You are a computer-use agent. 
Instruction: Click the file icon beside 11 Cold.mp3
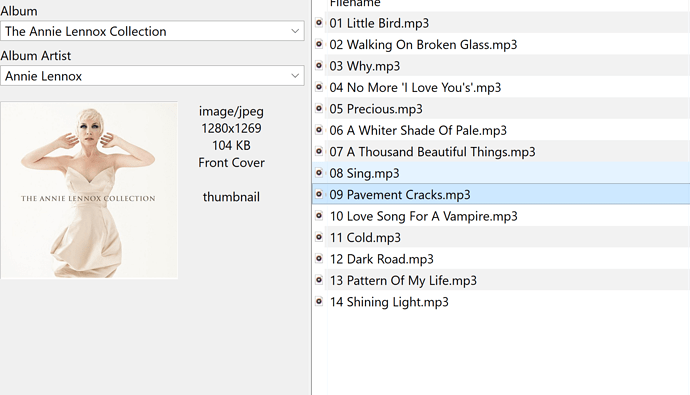(x=319, y=237)
